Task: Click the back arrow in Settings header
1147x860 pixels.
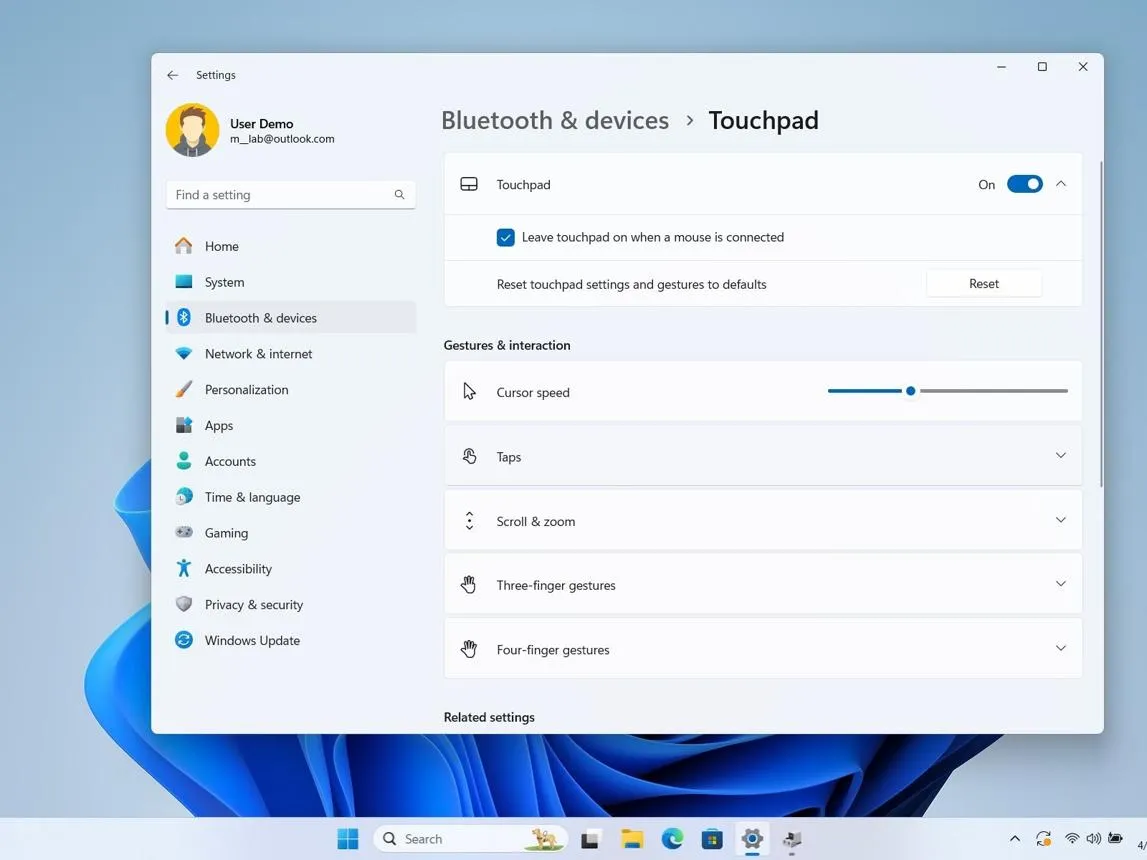Action: 172,75
